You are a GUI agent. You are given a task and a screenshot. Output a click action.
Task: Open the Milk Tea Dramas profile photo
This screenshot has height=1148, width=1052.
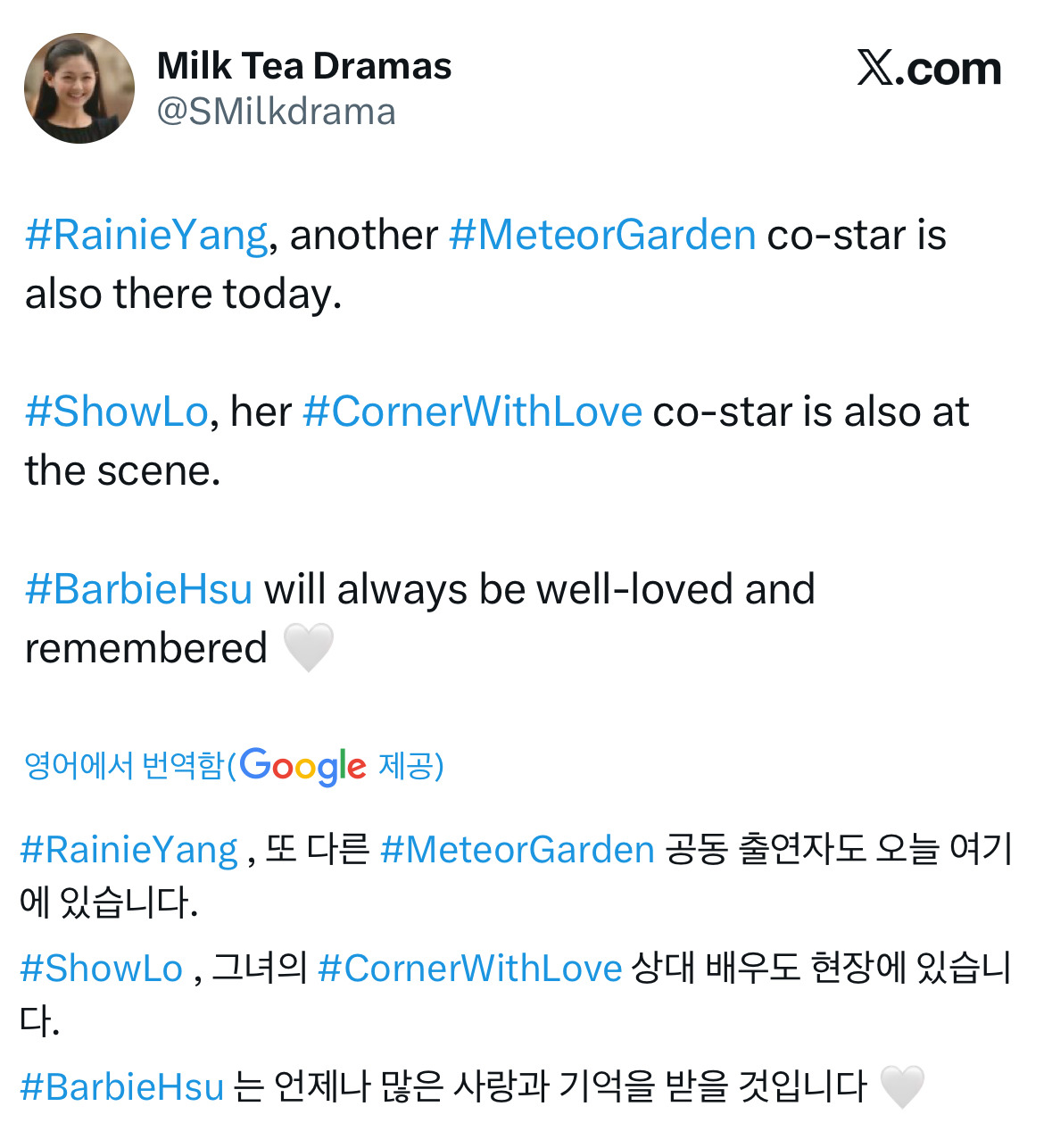79,88
